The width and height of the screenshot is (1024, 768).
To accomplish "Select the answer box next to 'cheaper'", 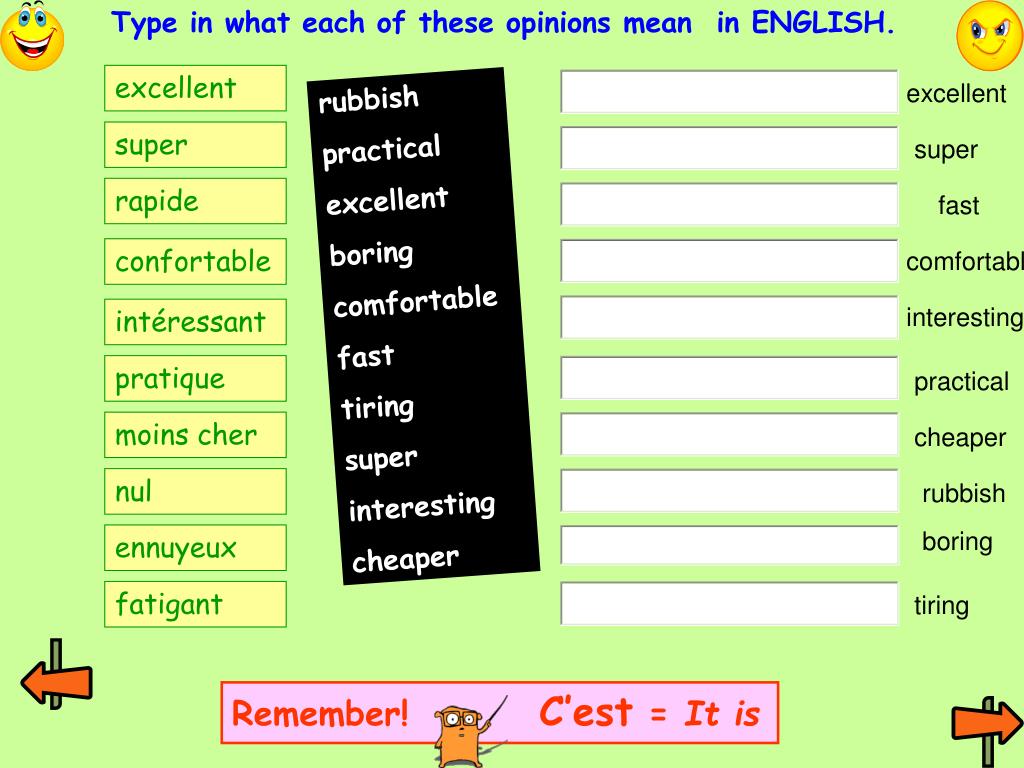I will [x=729, y=434].
